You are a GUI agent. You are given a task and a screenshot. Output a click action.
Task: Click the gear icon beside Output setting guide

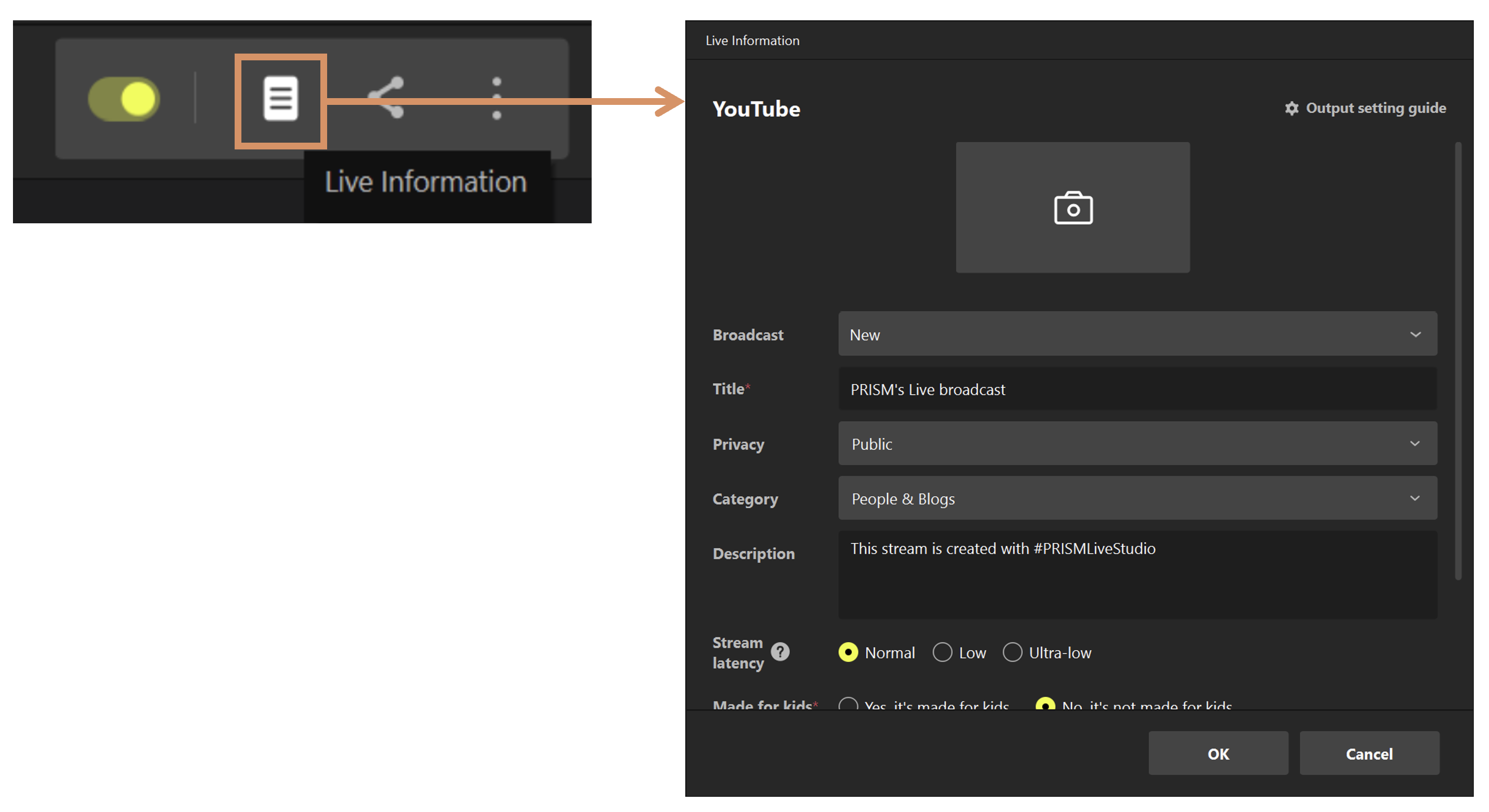(x=1292, y=108)
